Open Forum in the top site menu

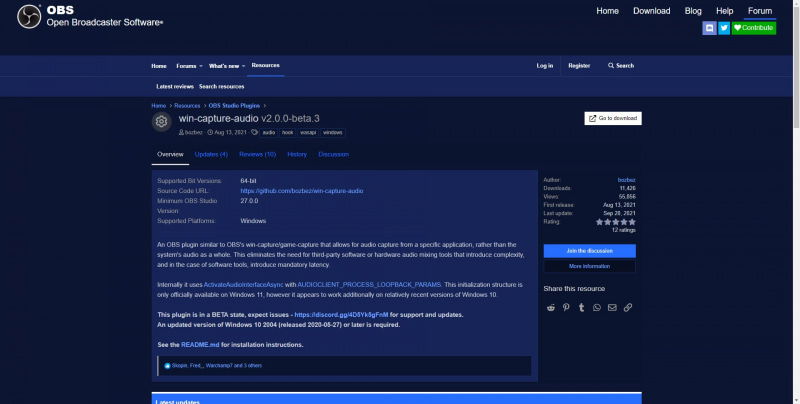(760, 11)
